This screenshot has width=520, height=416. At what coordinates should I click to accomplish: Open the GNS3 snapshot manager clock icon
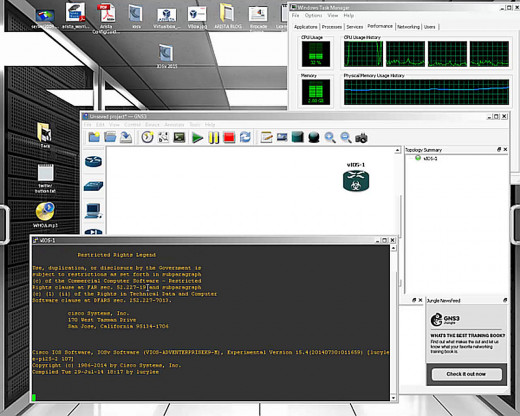click(x=147, y=137)
